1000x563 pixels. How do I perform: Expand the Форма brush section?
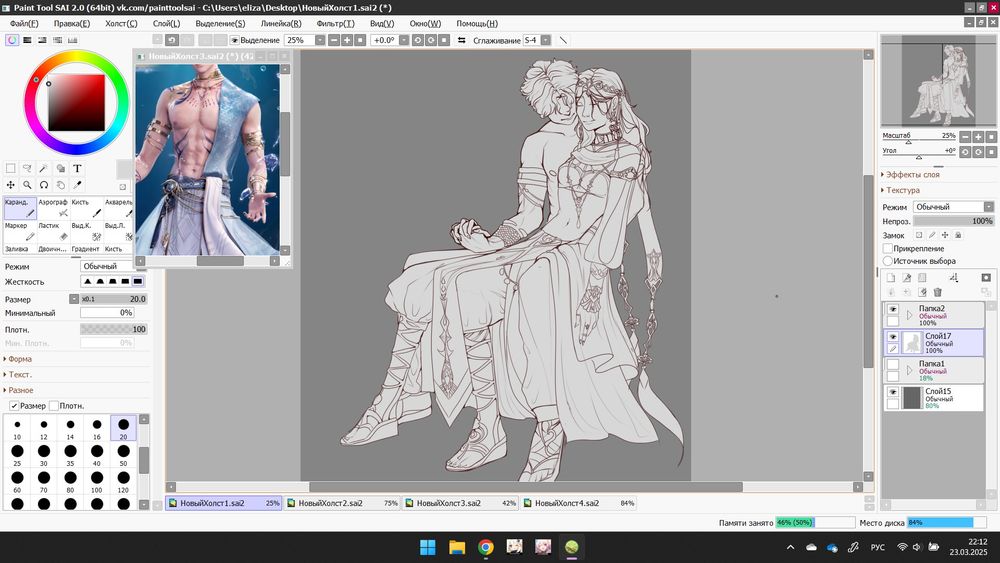tap(18, 359)
